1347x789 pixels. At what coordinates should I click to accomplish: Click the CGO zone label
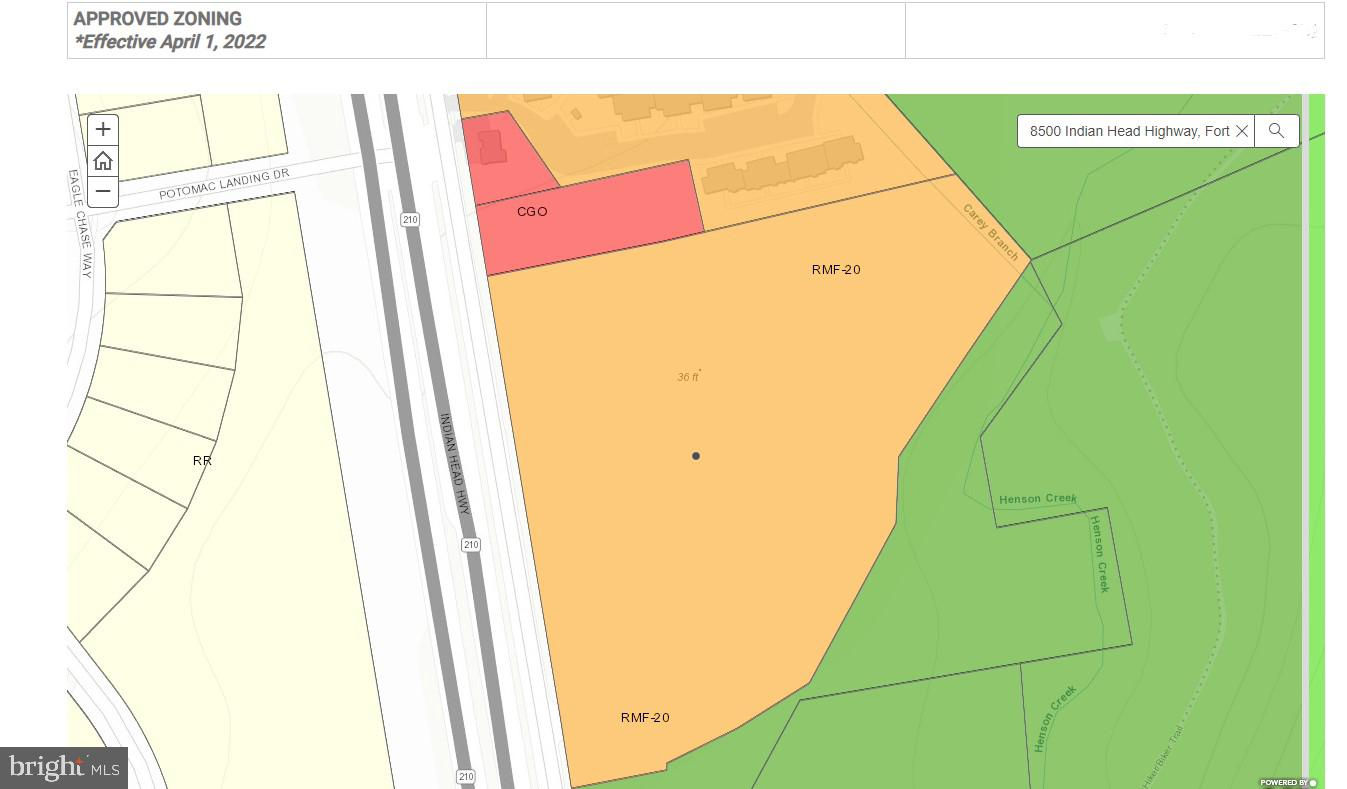tap(532, 212)
